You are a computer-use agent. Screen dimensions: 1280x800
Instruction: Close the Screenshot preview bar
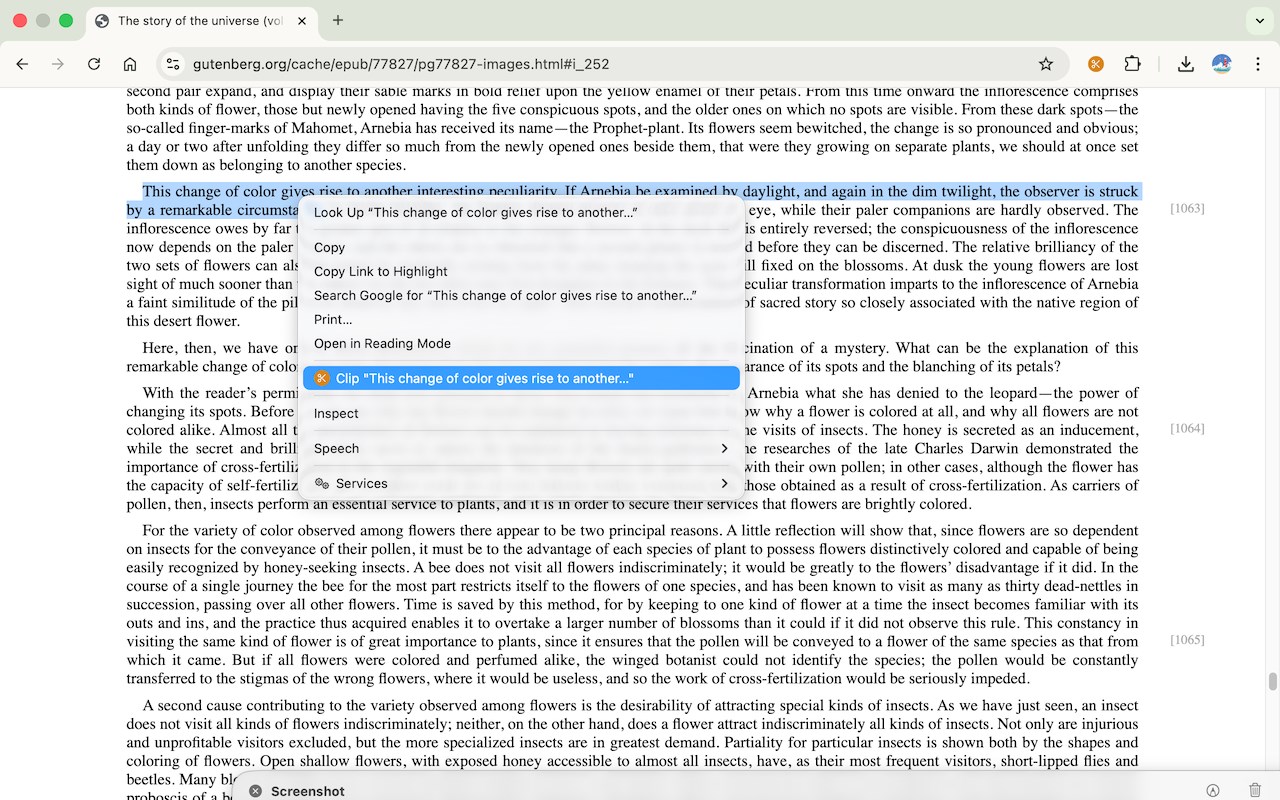click(255, 791)
